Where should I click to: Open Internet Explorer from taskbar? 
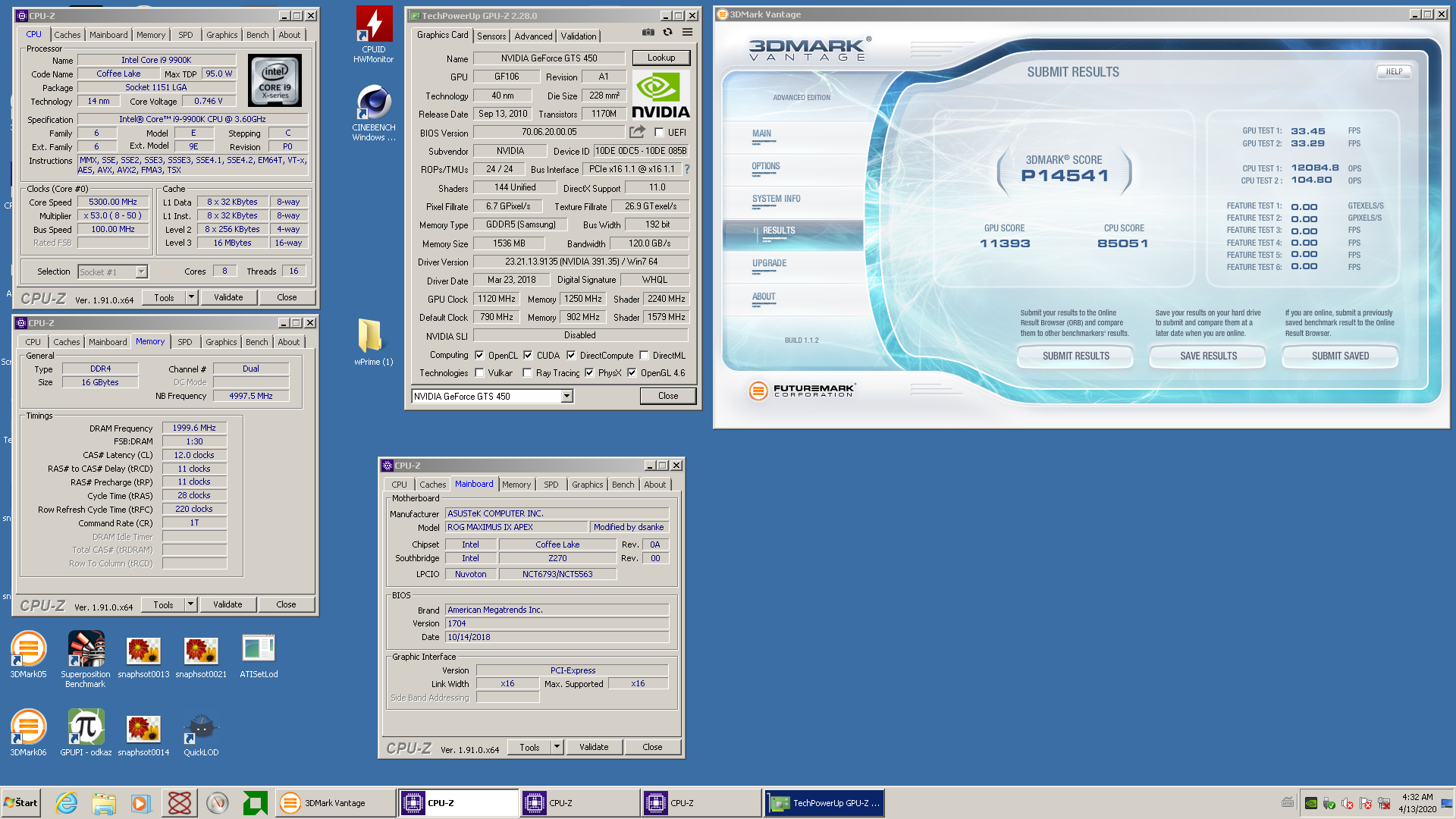(66, 802)
